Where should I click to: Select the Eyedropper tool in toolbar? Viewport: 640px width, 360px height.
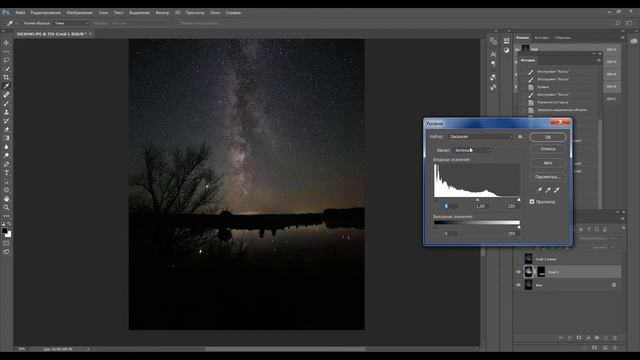(x=6, y=86)
